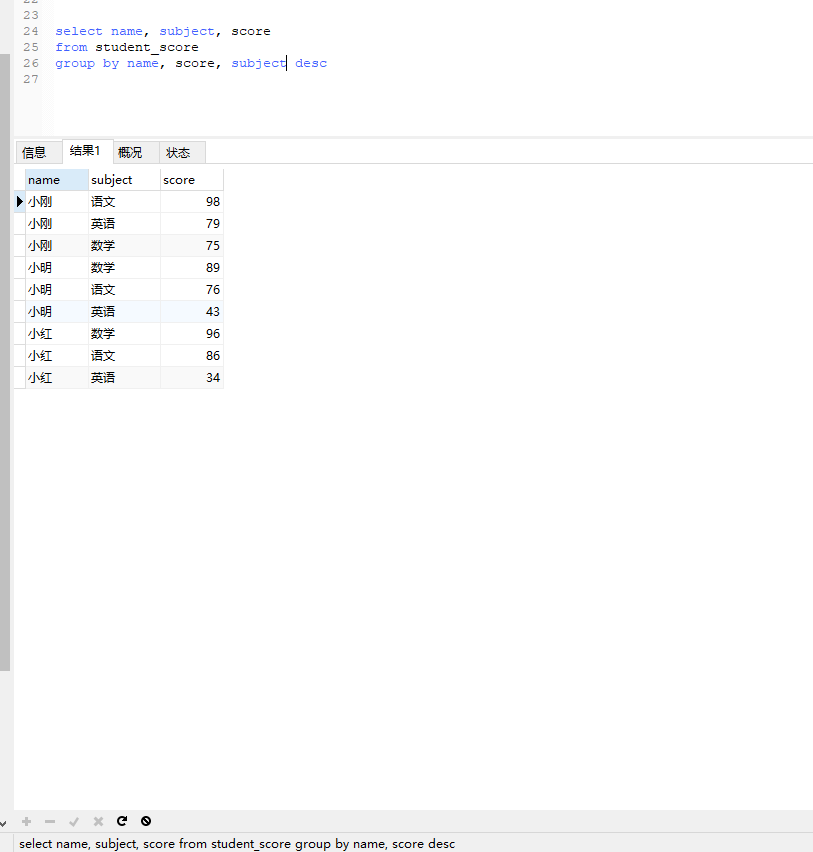This screenshot has height=852, width=813.
Task: Click the discard changes X icon
Action: tap(98, 821)
